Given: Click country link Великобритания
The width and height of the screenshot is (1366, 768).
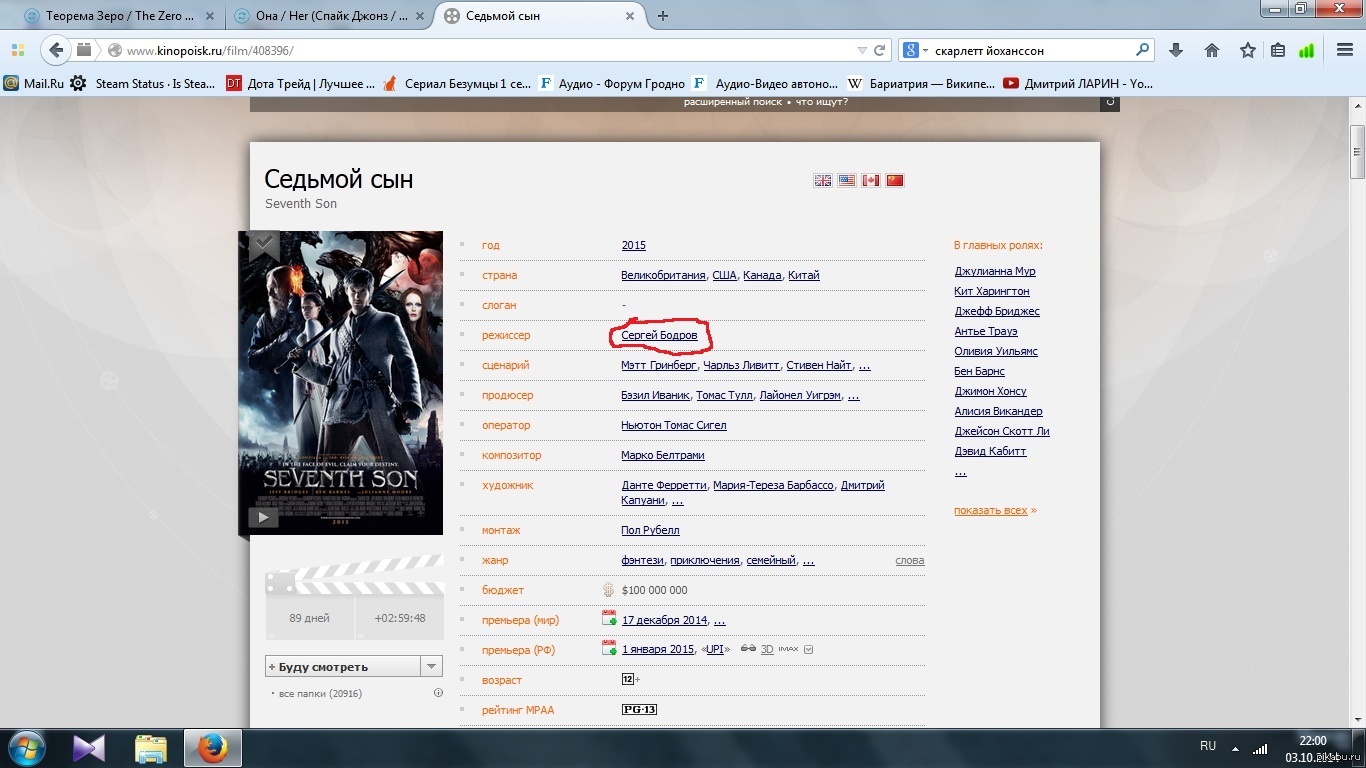Looking at the screenshot, I should point(663,275).
